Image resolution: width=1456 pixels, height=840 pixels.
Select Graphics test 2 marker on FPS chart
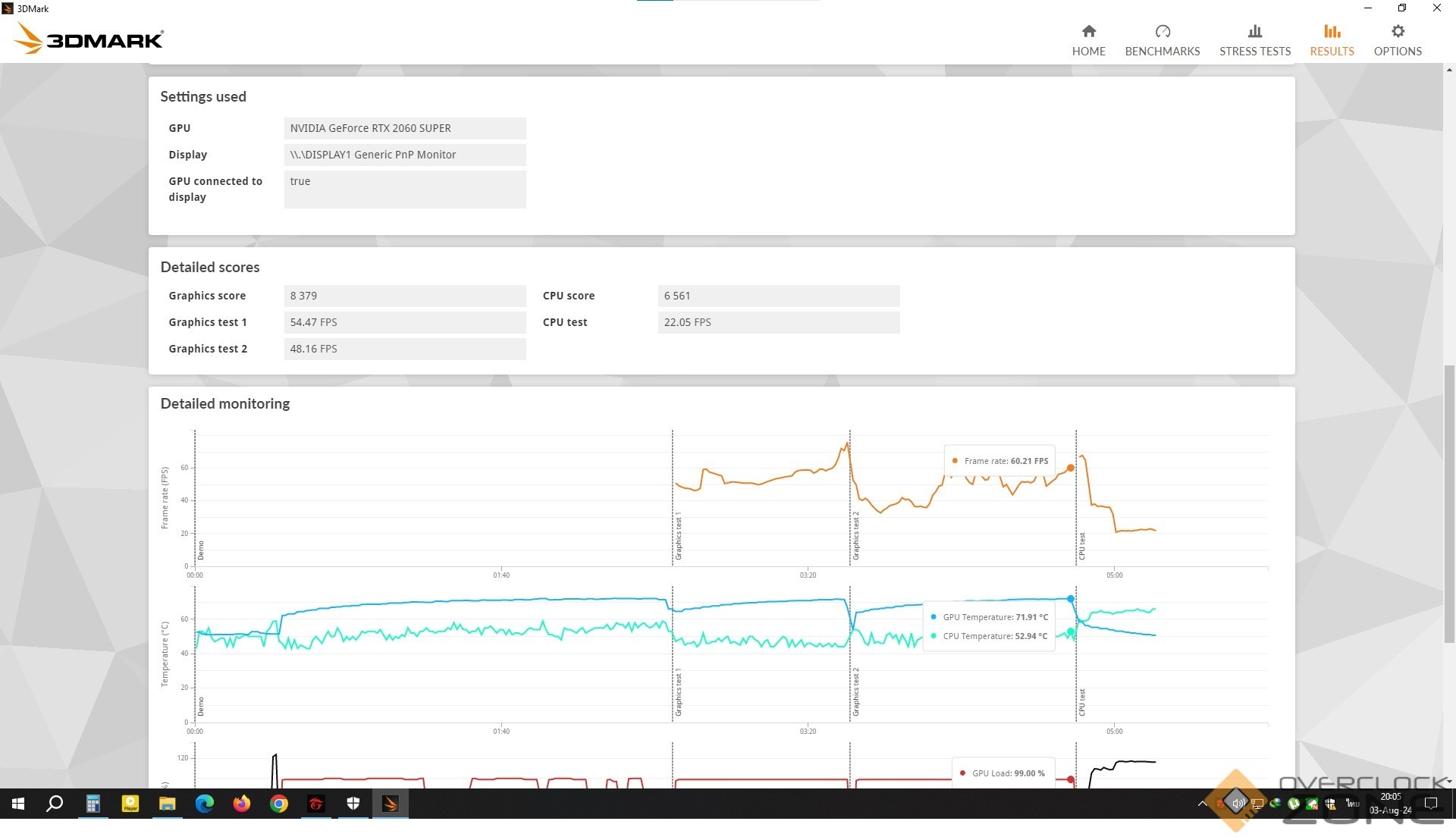[855, 535]
